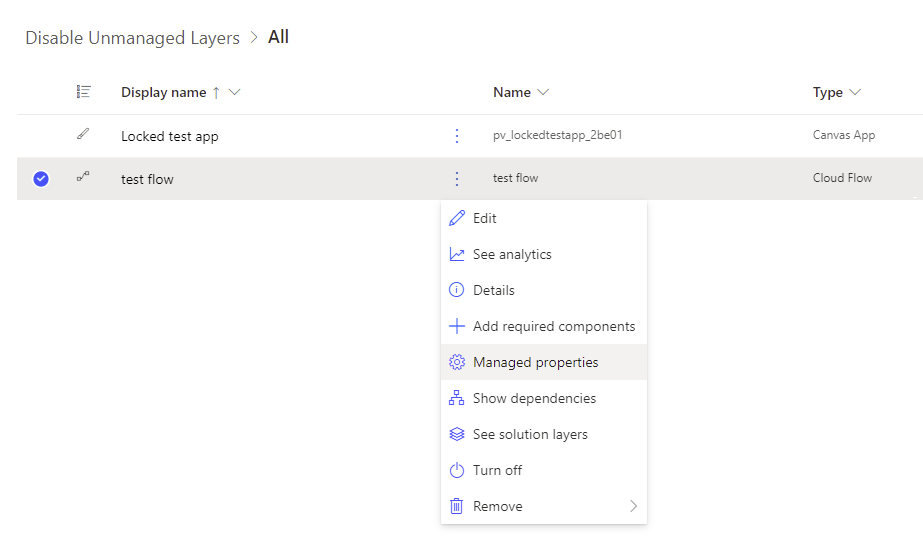Click the gear icon for Managed properties
The height and width of the screenshot is (555, 923).
click(x=457, y=362)
